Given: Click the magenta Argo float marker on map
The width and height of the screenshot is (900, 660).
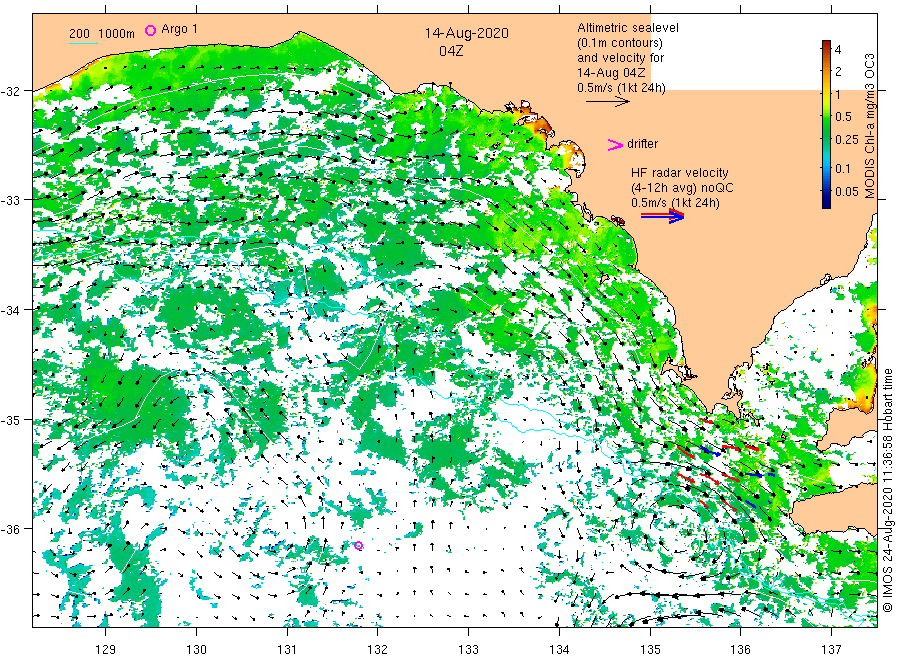Looking at the screenshot, I should 358,545.
